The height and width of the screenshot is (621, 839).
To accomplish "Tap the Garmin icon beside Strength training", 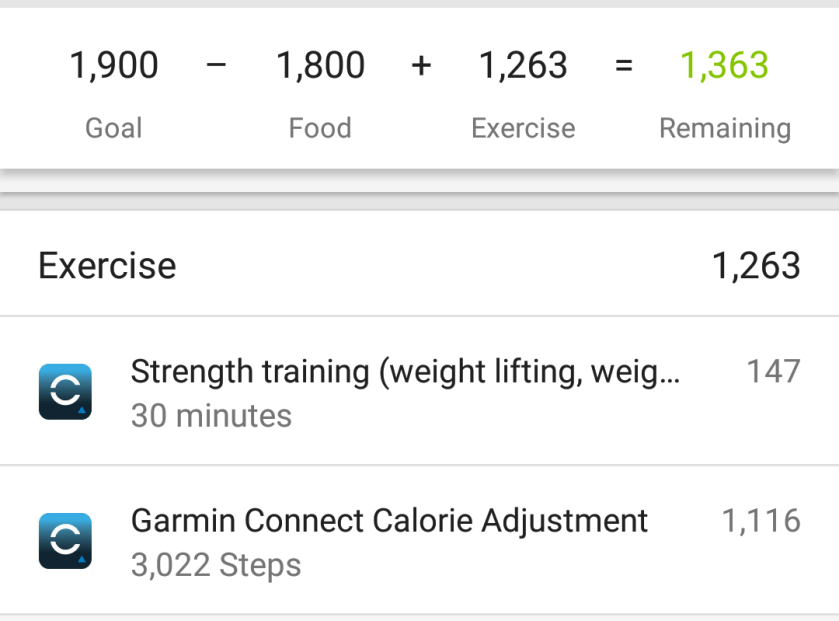I will tap(65, 391).
